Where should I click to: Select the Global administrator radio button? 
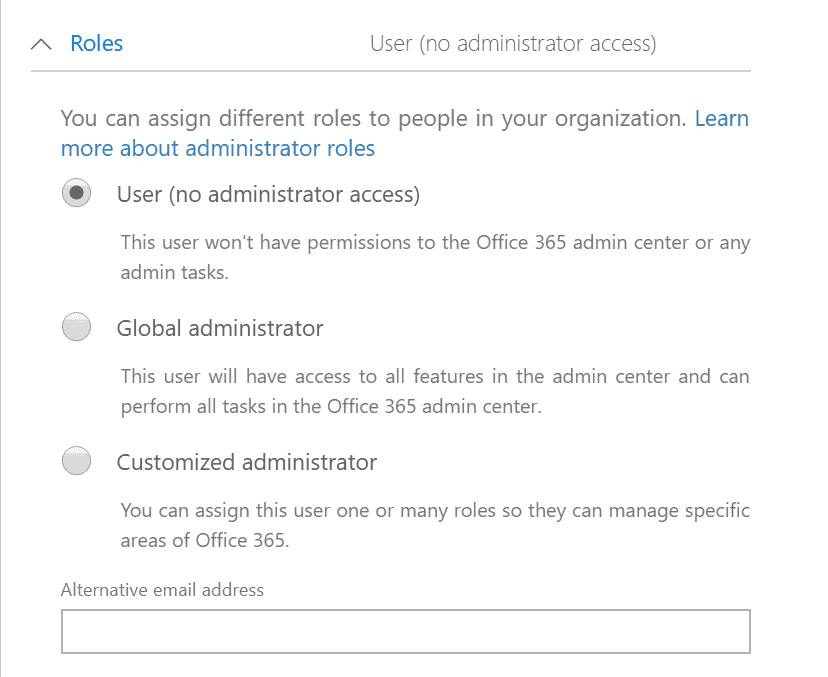coord(77,327)
